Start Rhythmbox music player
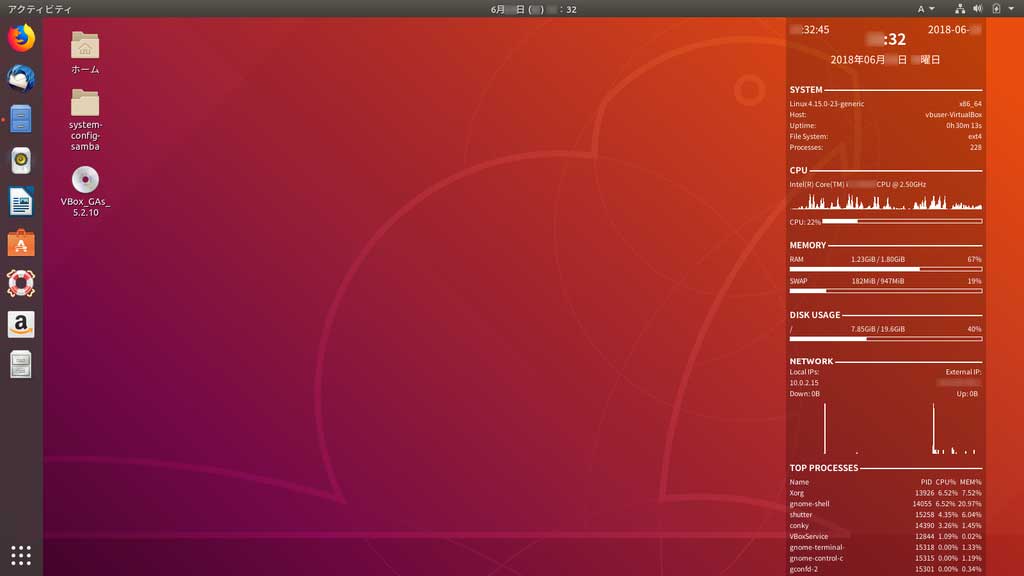The image size is (1024, 576). [21, 160]
